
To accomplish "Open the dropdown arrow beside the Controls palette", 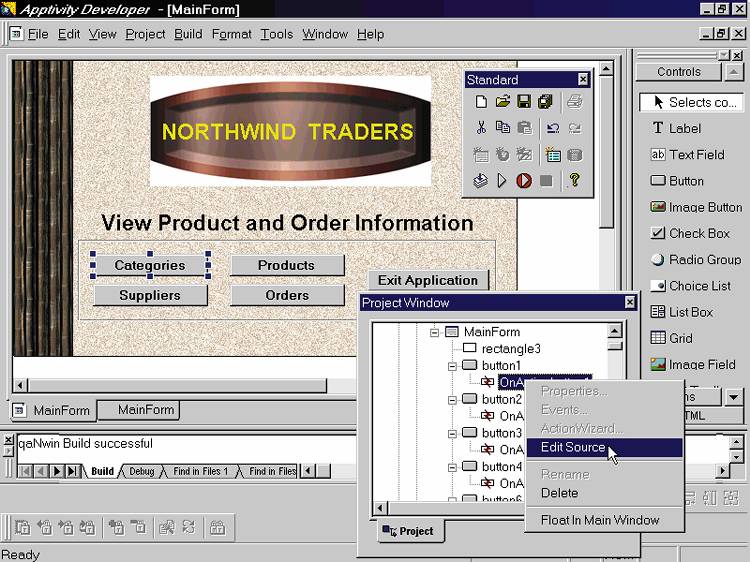I will [x=733, y=397].
